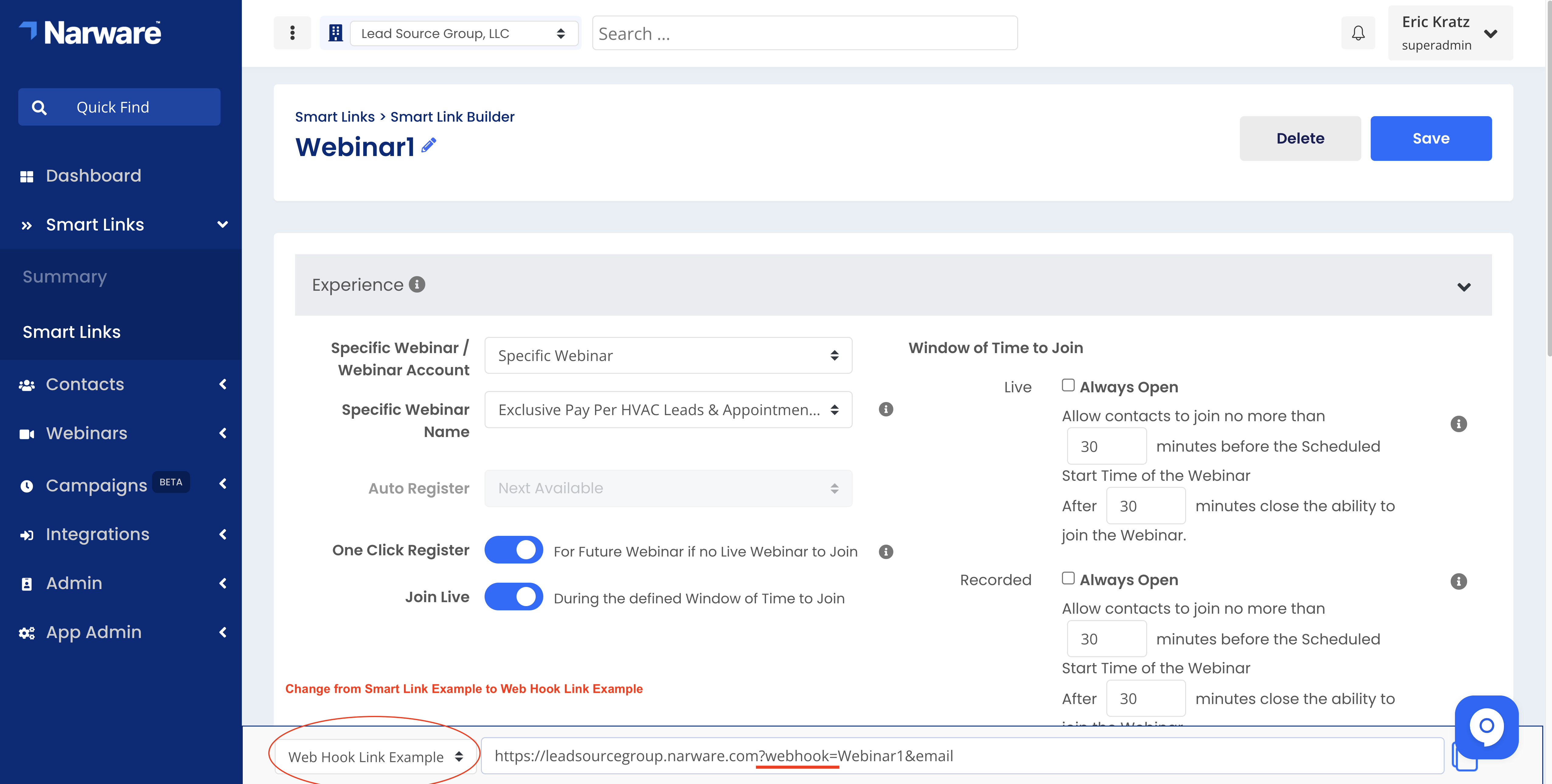Edit Live After minutes close field

click(x=1146, y=506)
